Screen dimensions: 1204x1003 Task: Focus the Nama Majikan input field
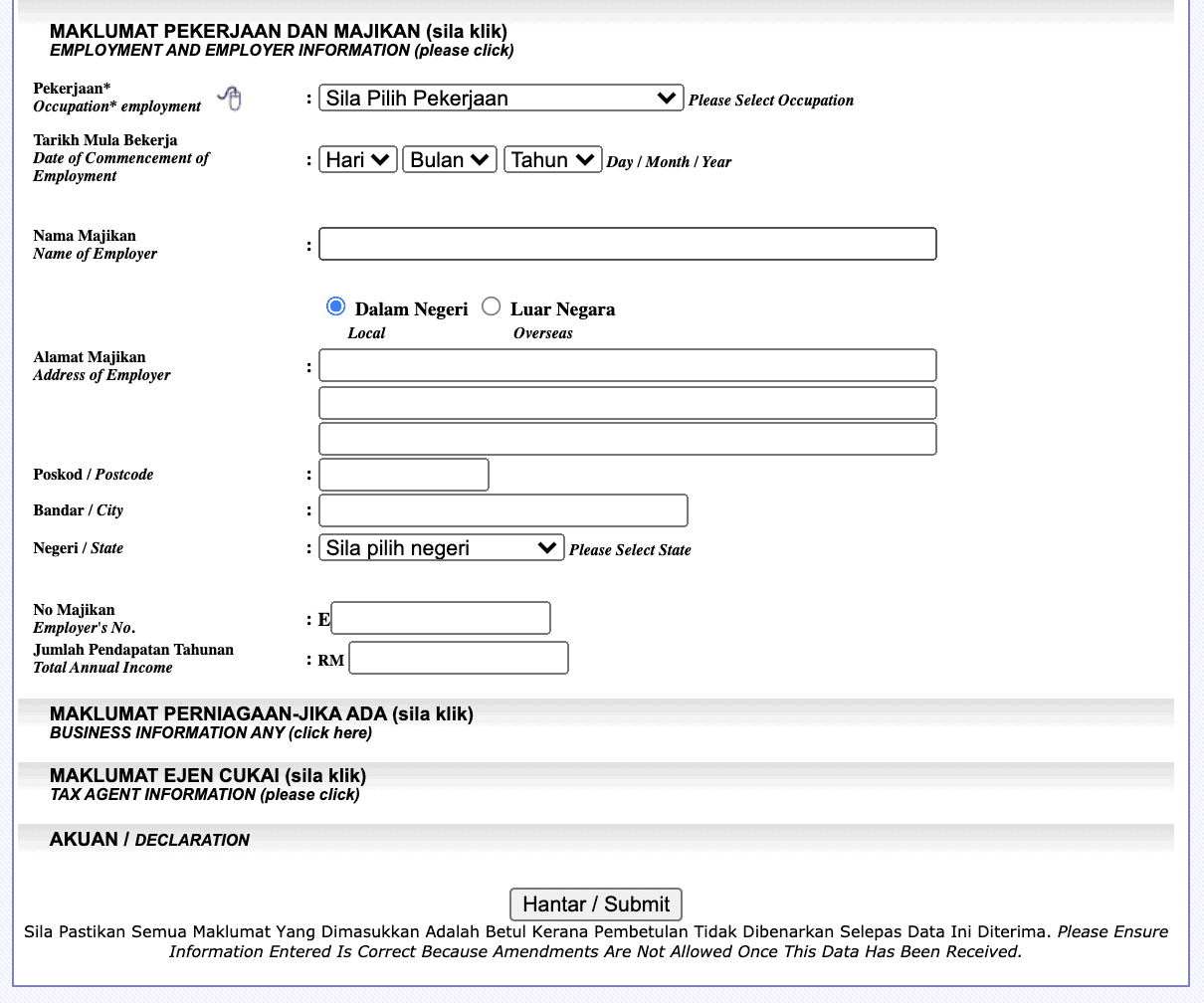click(628, 245)
